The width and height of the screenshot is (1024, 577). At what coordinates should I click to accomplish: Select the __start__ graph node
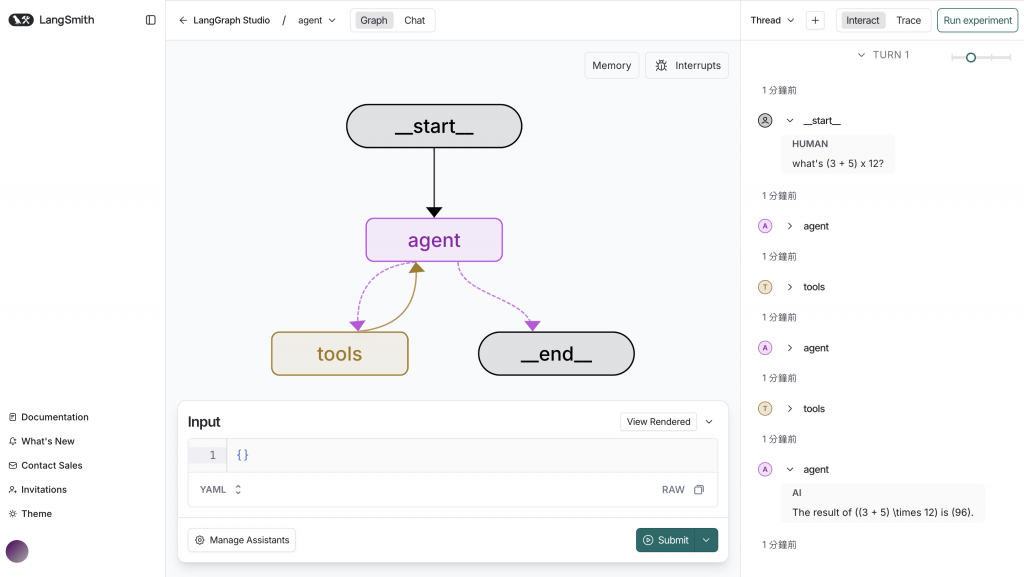click(x=434, y=126)
